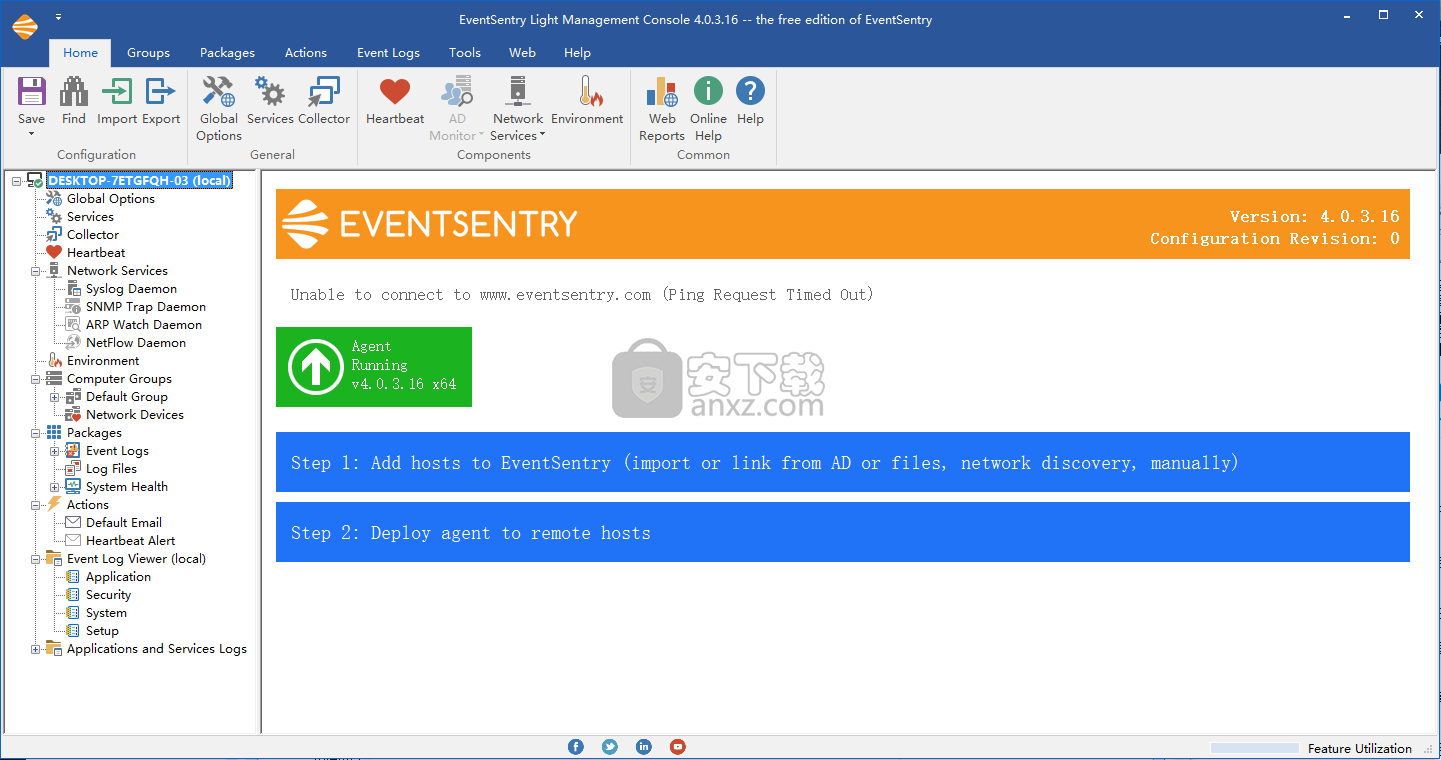Select ARP Watch Daemon in the tree
The width and height of the screenshot is (1441, 760).
[x=144, y=325]
